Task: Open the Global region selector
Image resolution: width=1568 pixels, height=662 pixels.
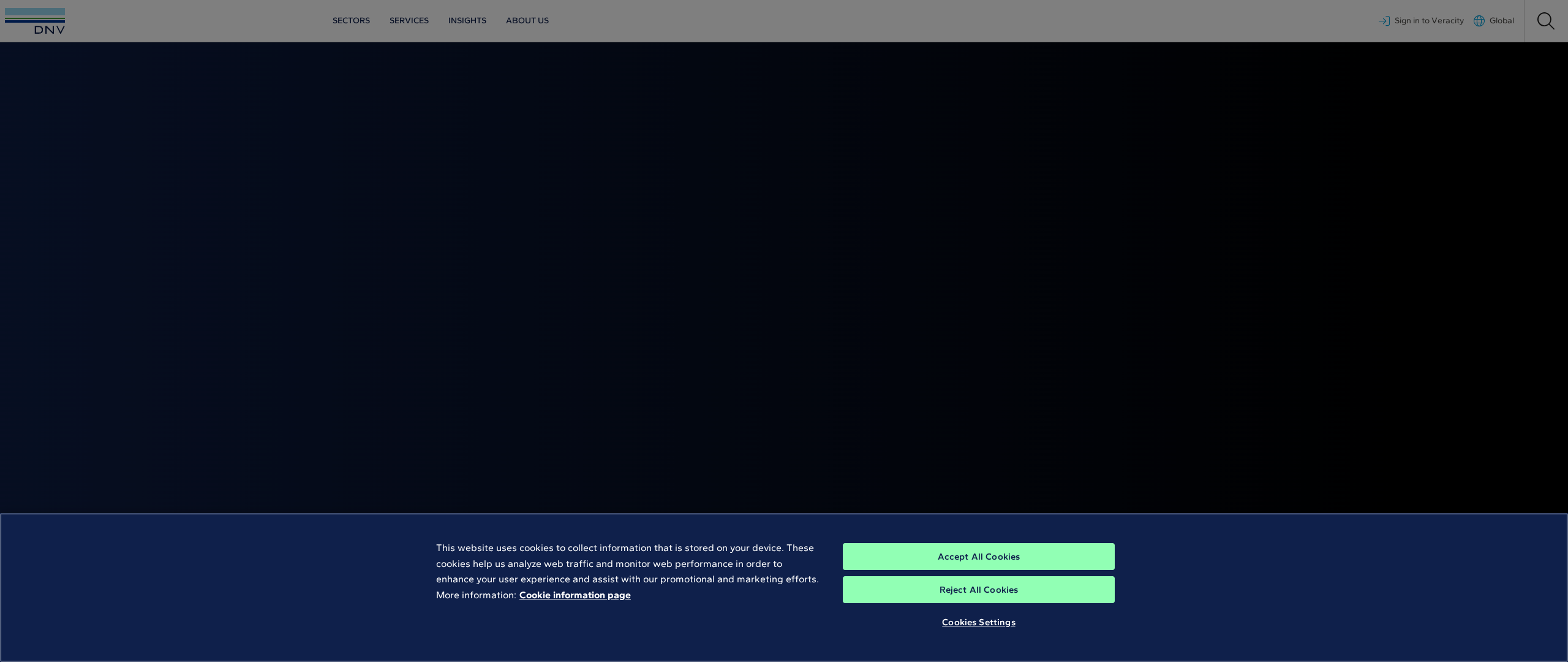Action: pyautogui.click(x=1501, y=21)
